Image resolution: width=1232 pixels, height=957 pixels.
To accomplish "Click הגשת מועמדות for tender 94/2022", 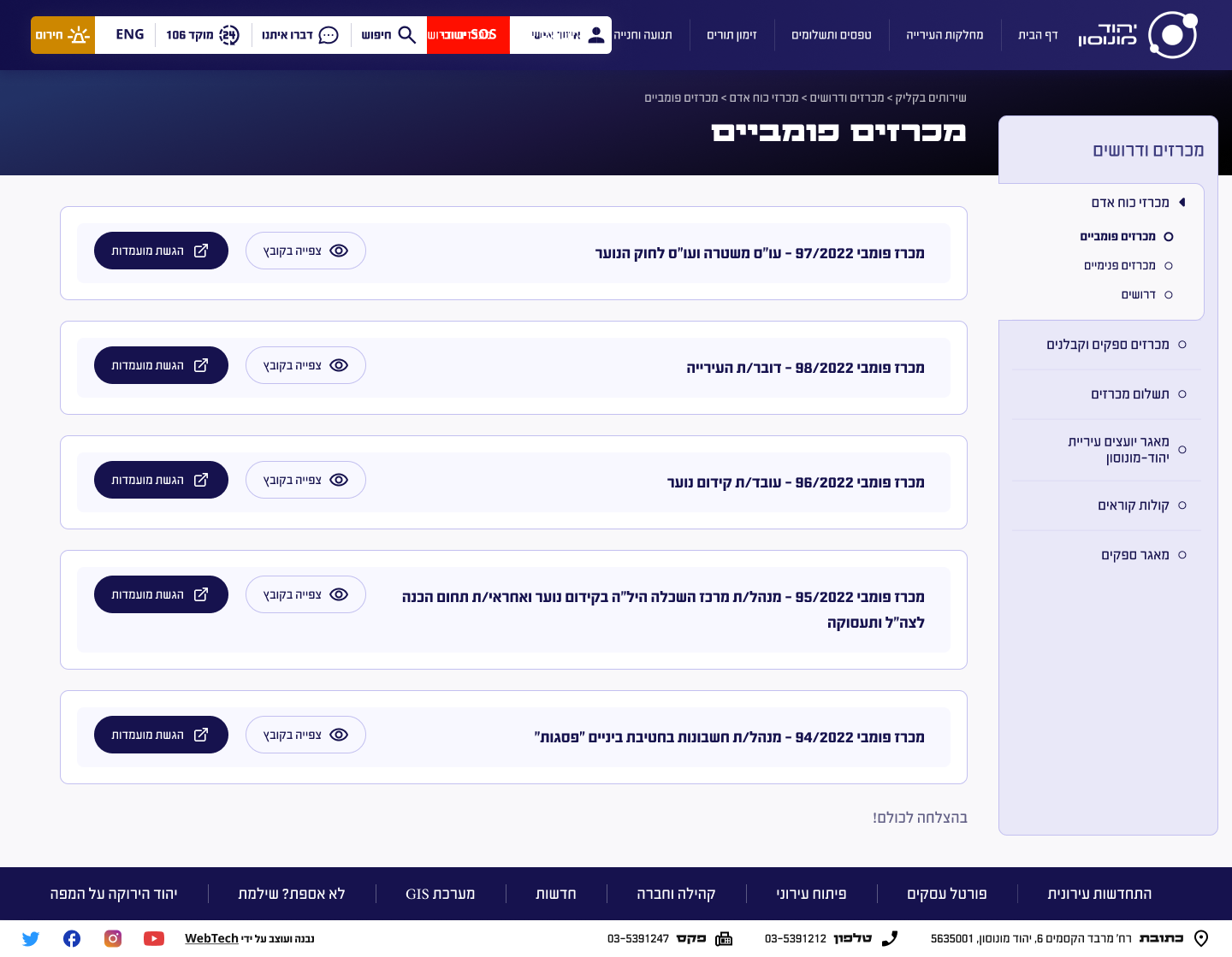I will (x=161, y=735).
